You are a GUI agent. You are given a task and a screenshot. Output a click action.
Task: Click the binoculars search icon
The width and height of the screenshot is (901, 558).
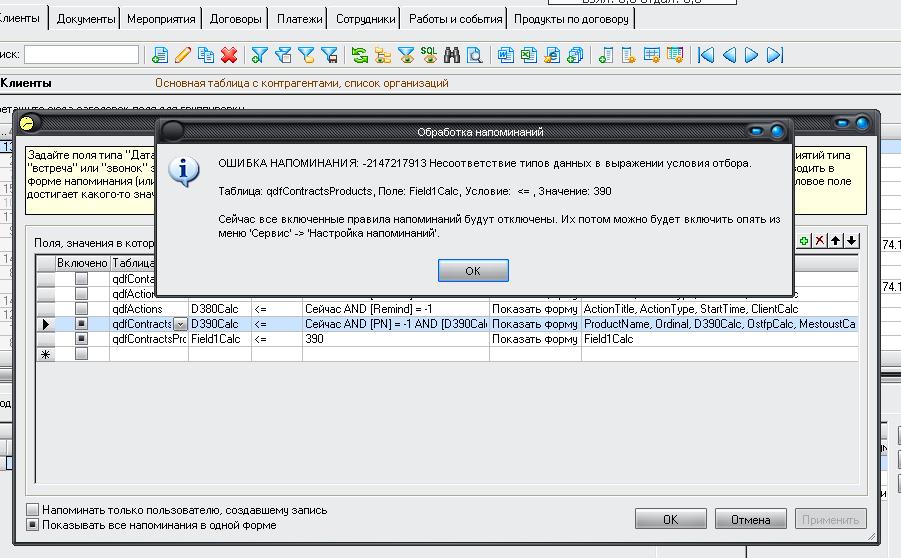452,55
